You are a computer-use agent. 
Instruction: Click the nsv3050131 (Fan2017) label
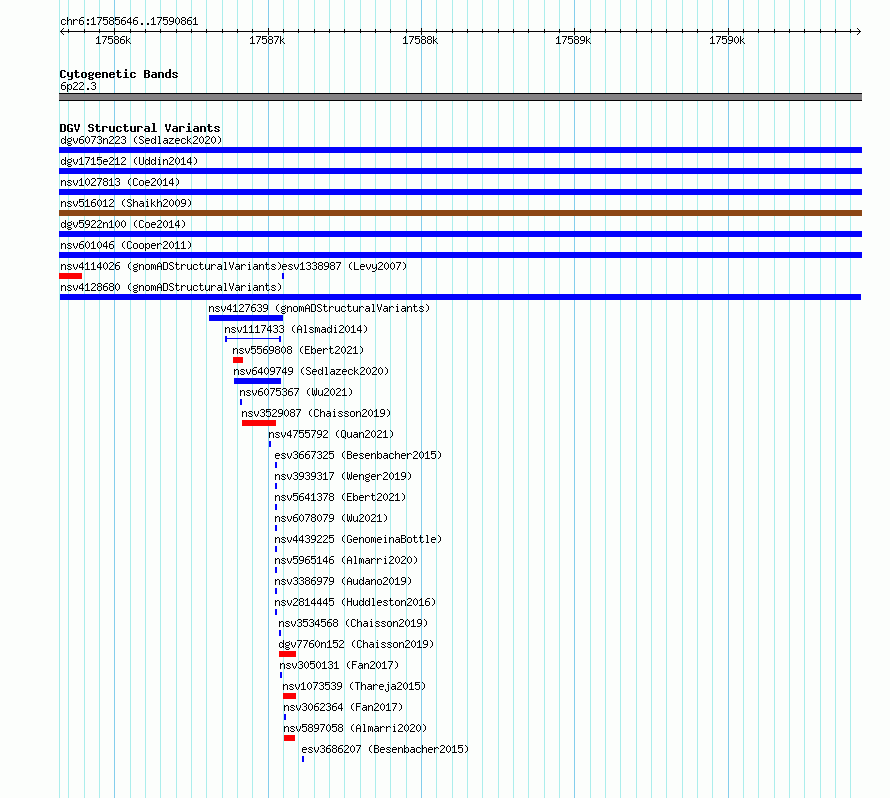point(339,665)
